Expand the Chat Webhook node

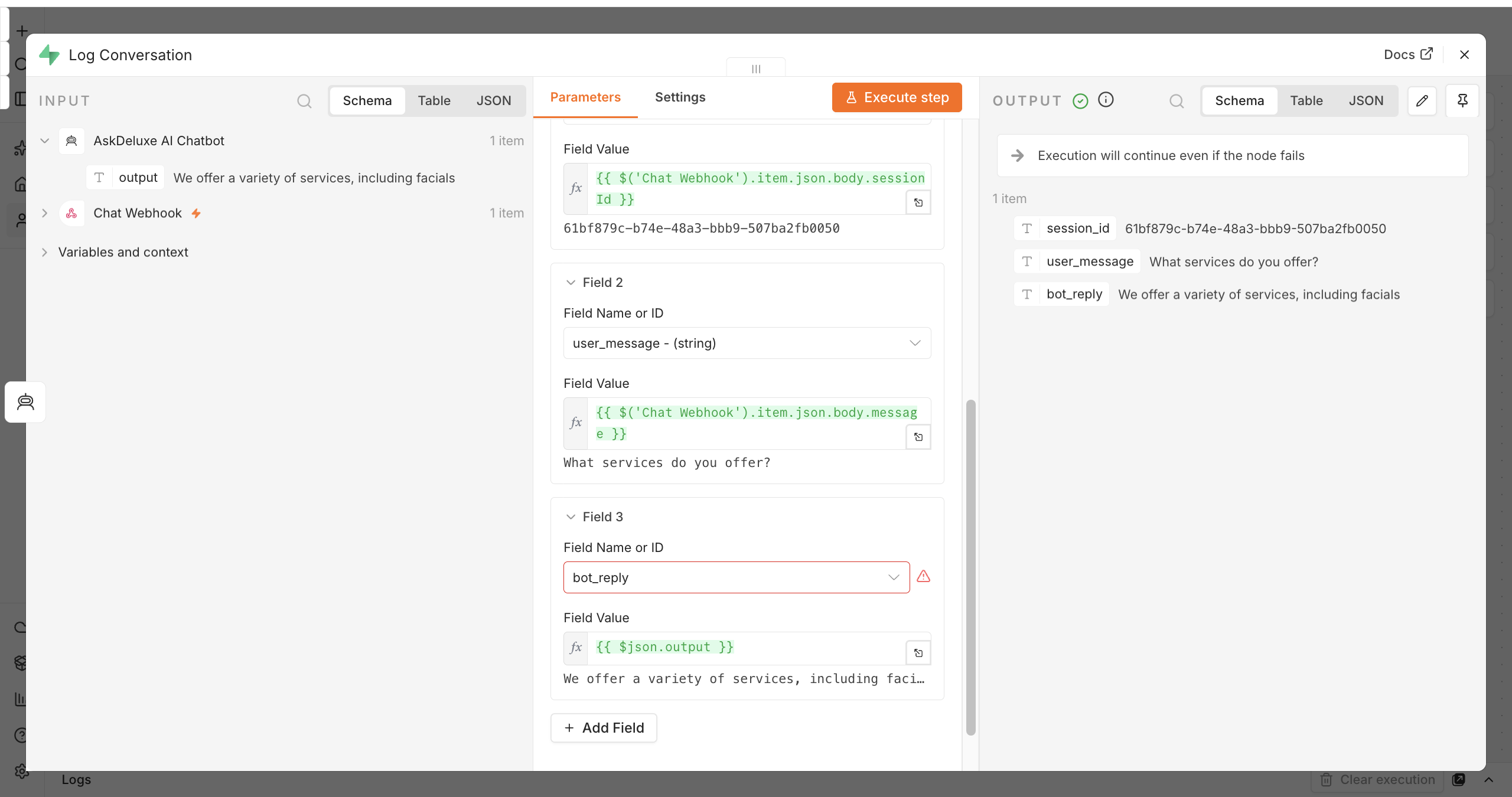[x=44, y=213]
